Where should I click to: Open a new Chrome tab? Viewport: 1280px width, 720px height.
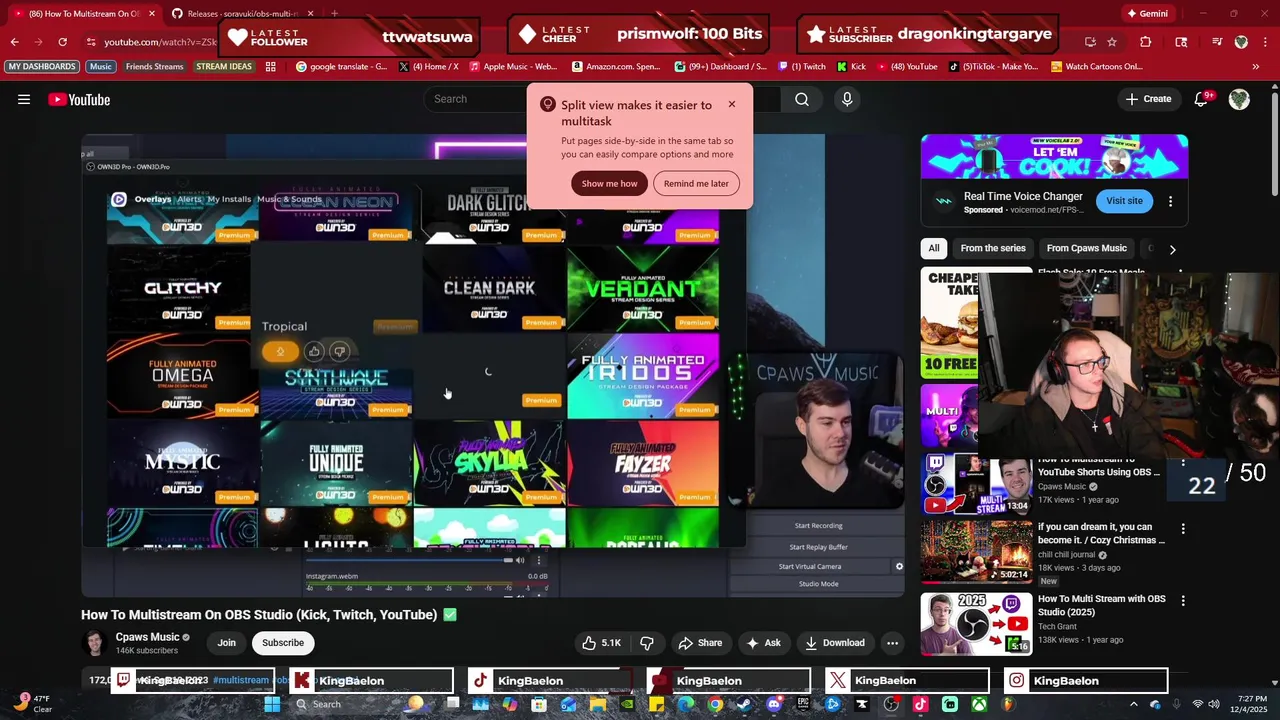point(334,14)
